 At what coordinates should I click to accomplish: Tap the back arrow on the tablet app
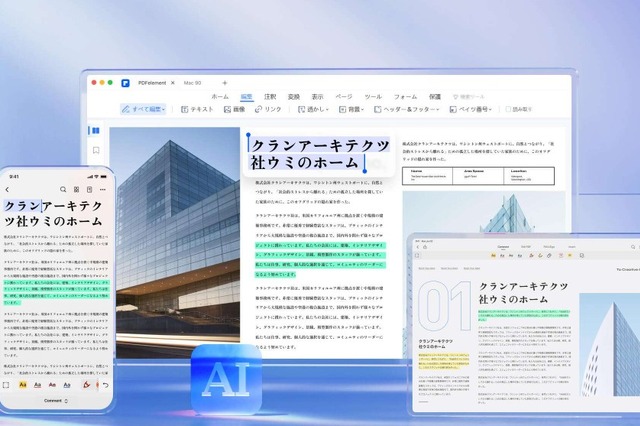point(418,247)
